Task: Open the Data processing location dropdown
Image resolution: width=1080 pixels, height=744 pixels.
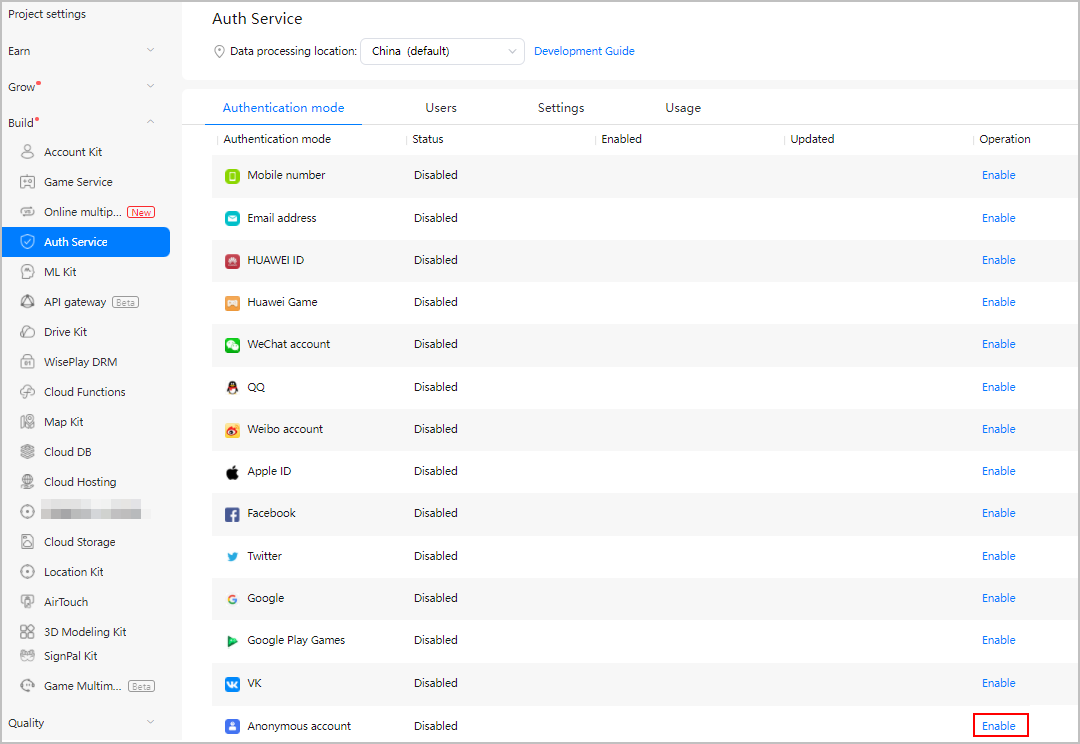Action: [442, 51]
